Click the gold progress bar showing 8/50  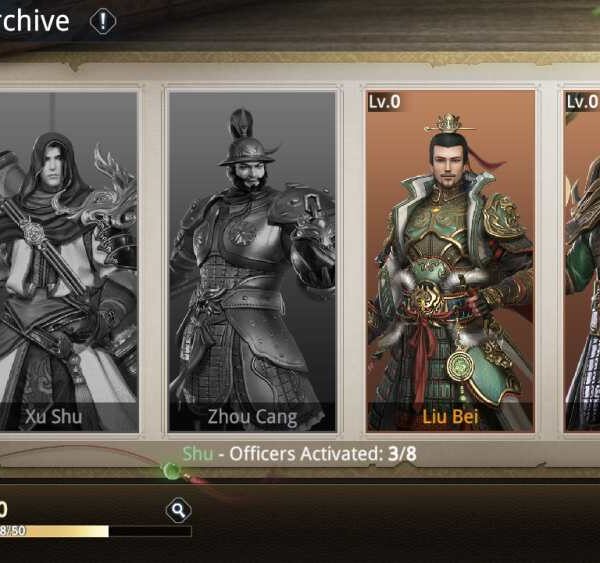(96, 531)
